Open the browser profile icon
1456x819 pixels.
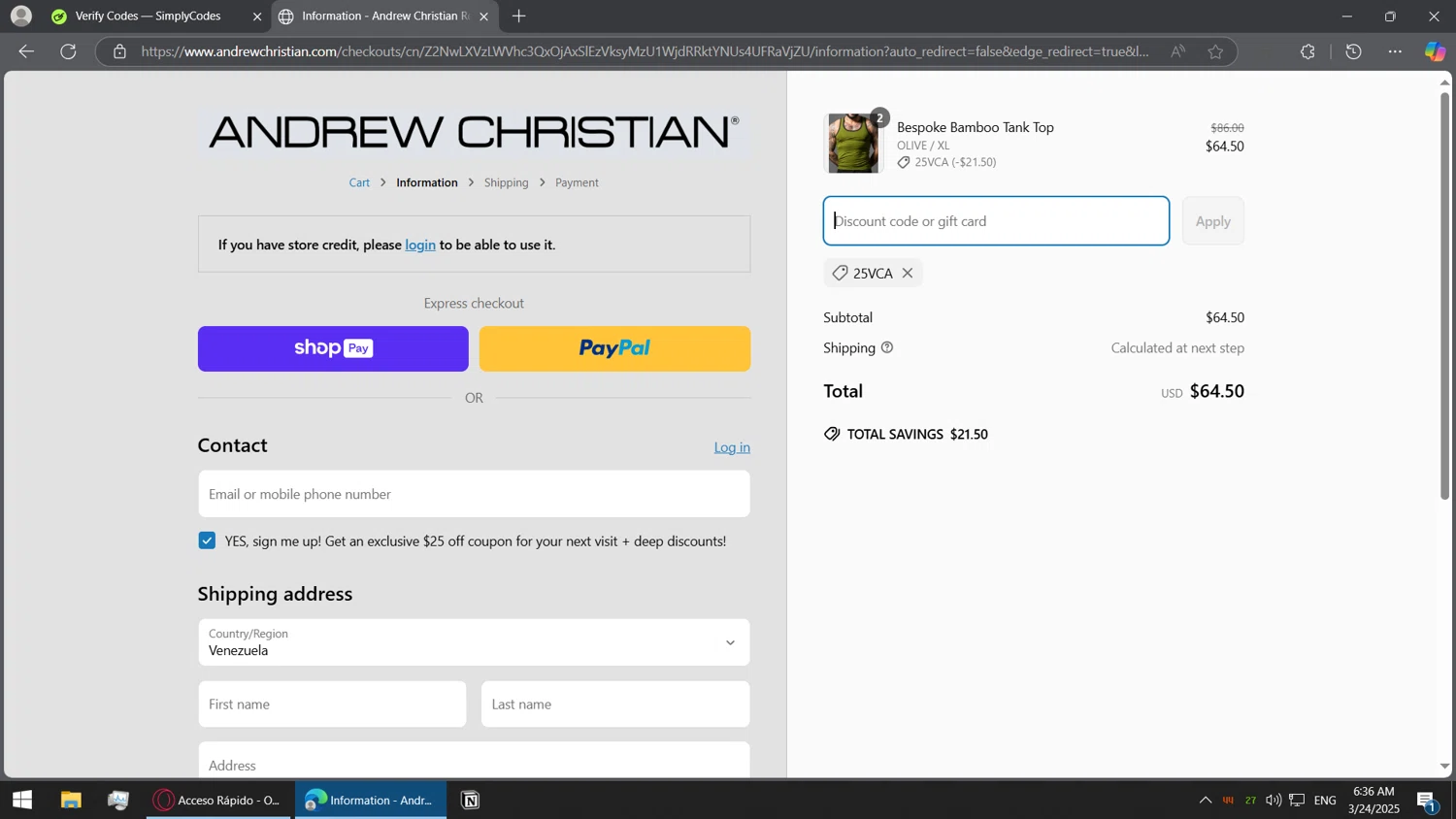pos(20,16)
